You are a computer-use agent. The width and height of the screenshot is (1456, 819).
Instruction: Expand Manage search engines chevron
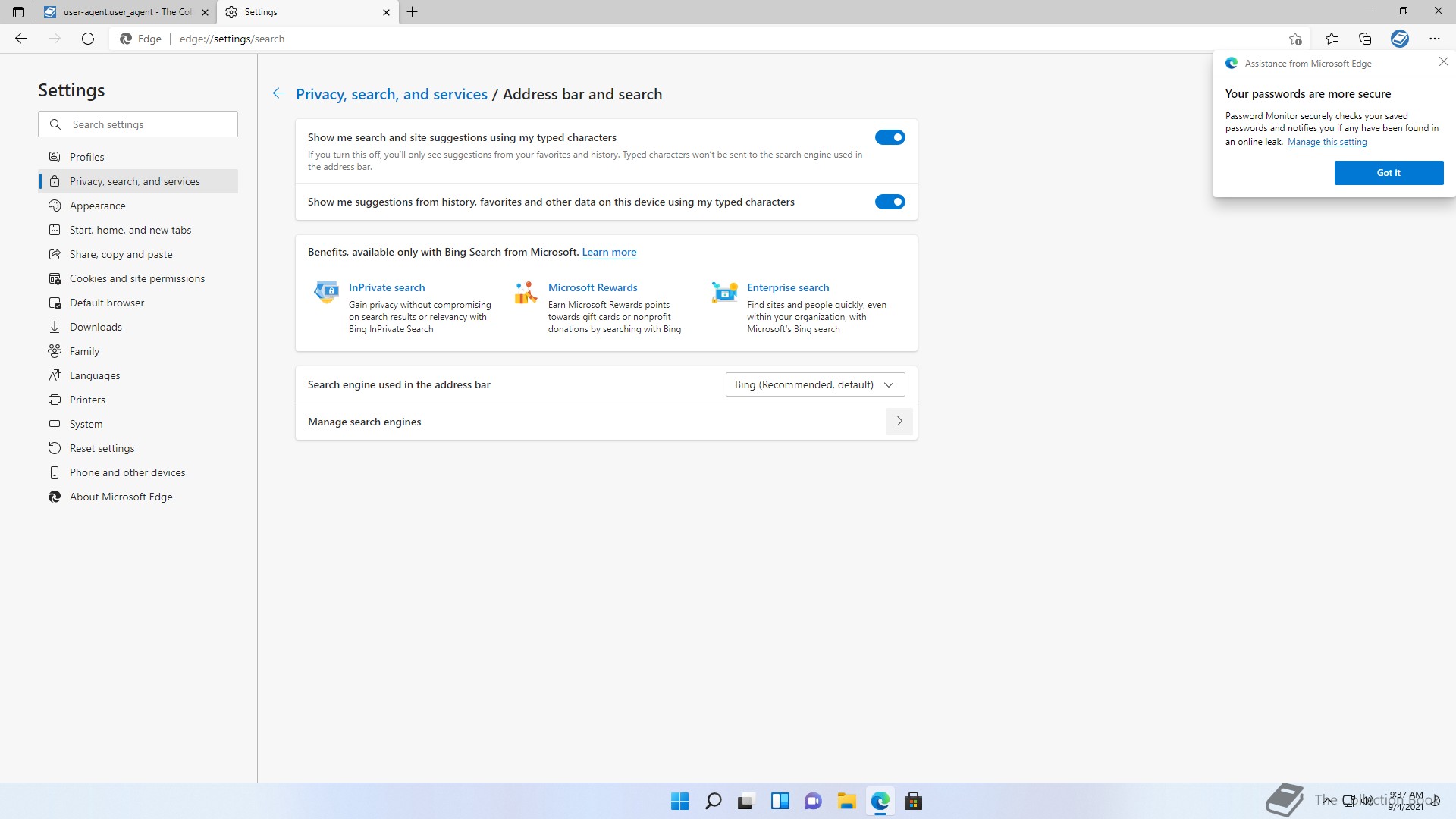899,422
